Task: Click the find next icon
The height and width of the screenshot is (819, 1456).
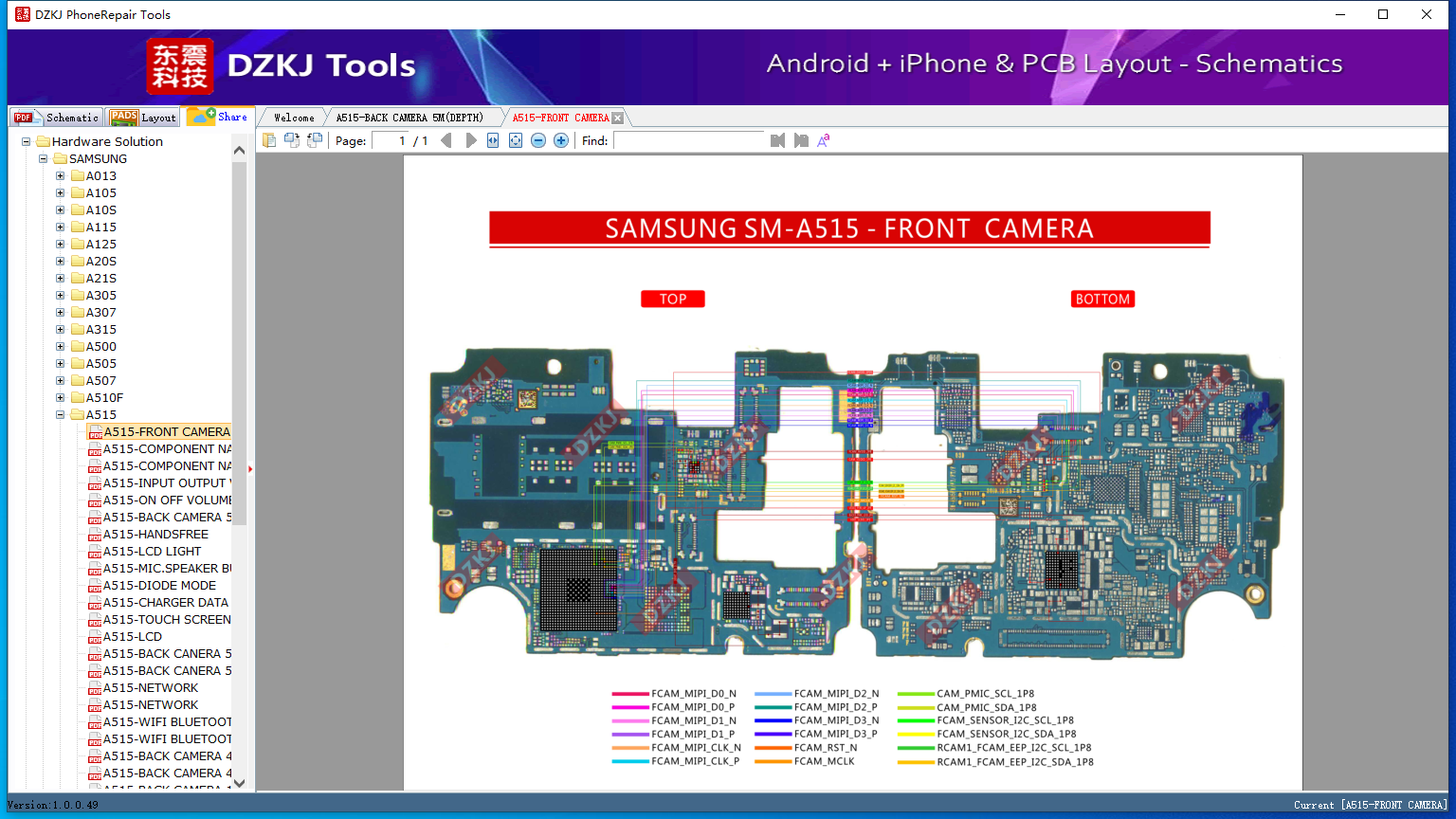Action: point(801,140)
